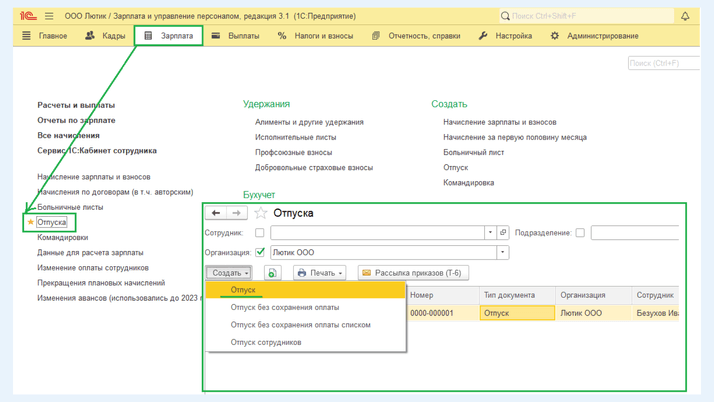Expand the Организация dropdown list
Image resolution: width=714 pixels, height=402 pixels.
point(503,253)
